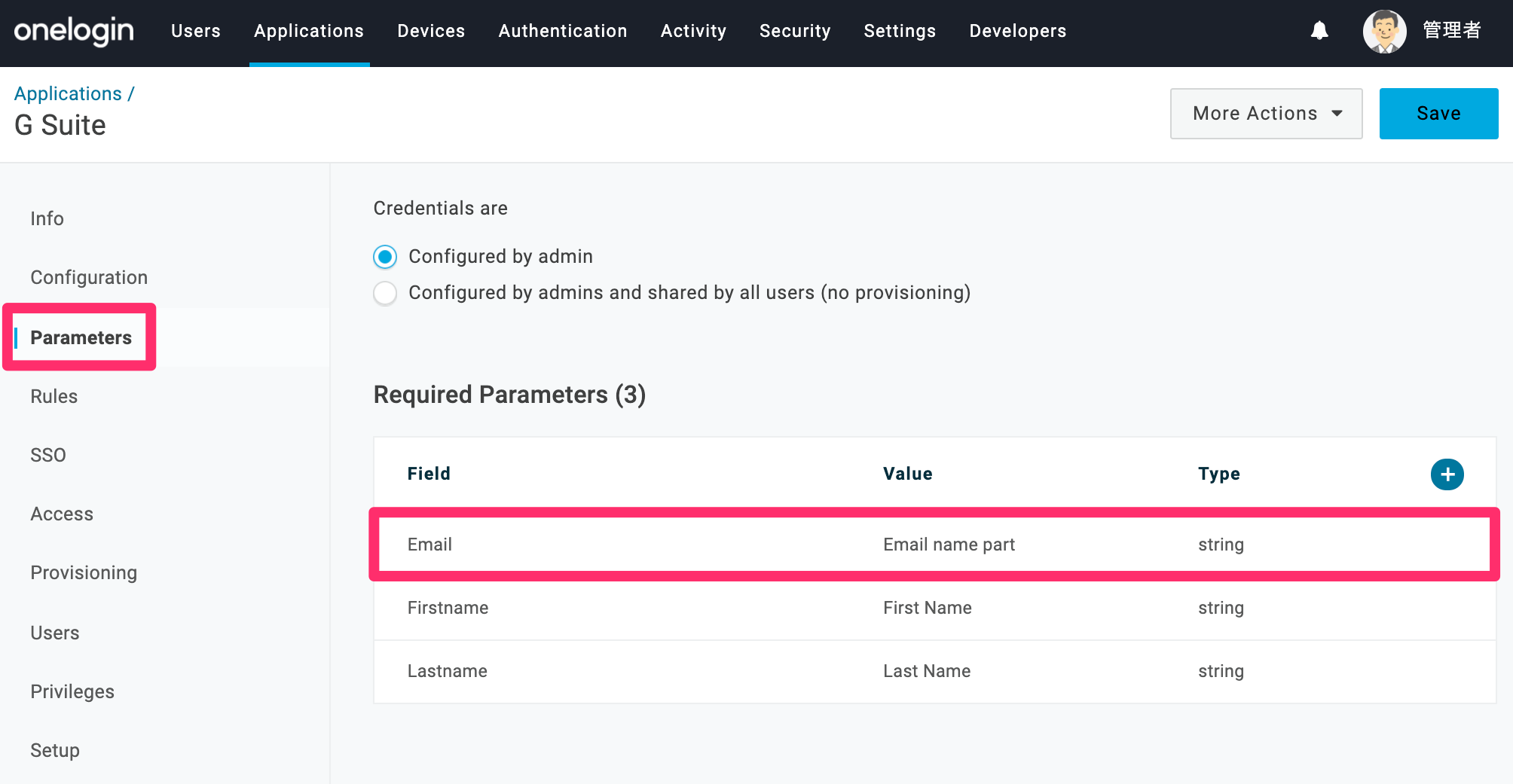Viewport: 1513px width, 784px height.
Task: Switch to the Users sidebar tab
Action: (x=54, y=633)
